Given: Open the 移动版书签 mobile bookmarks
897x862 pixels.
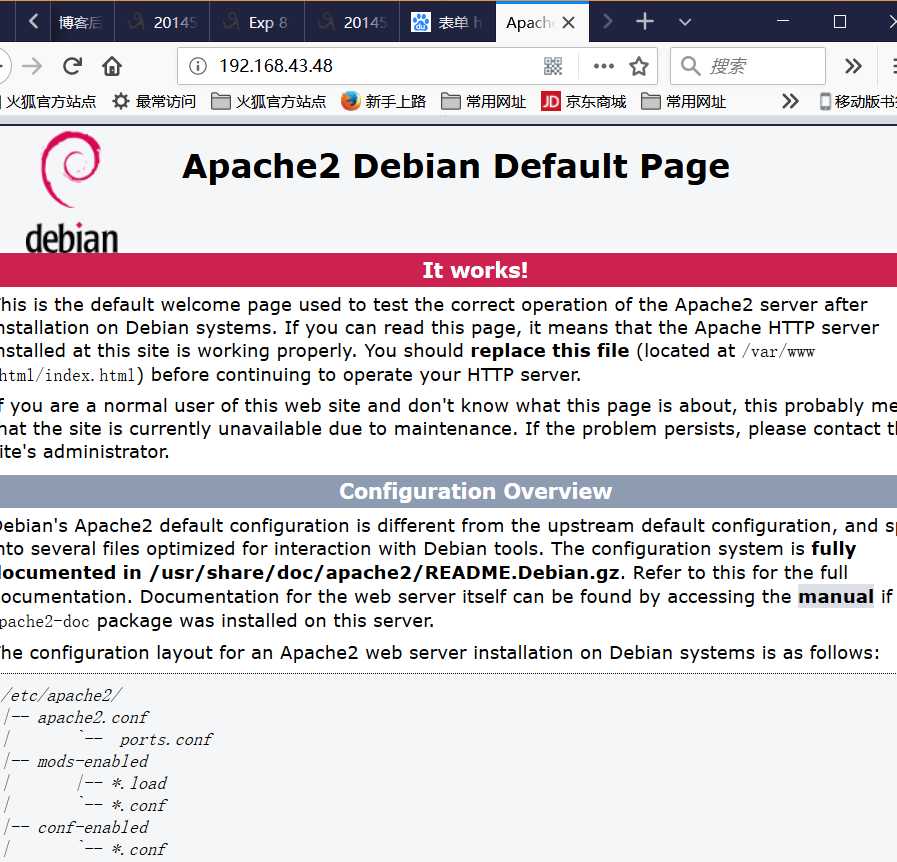Looking at the screenshot, I should [x=858, y=102].
